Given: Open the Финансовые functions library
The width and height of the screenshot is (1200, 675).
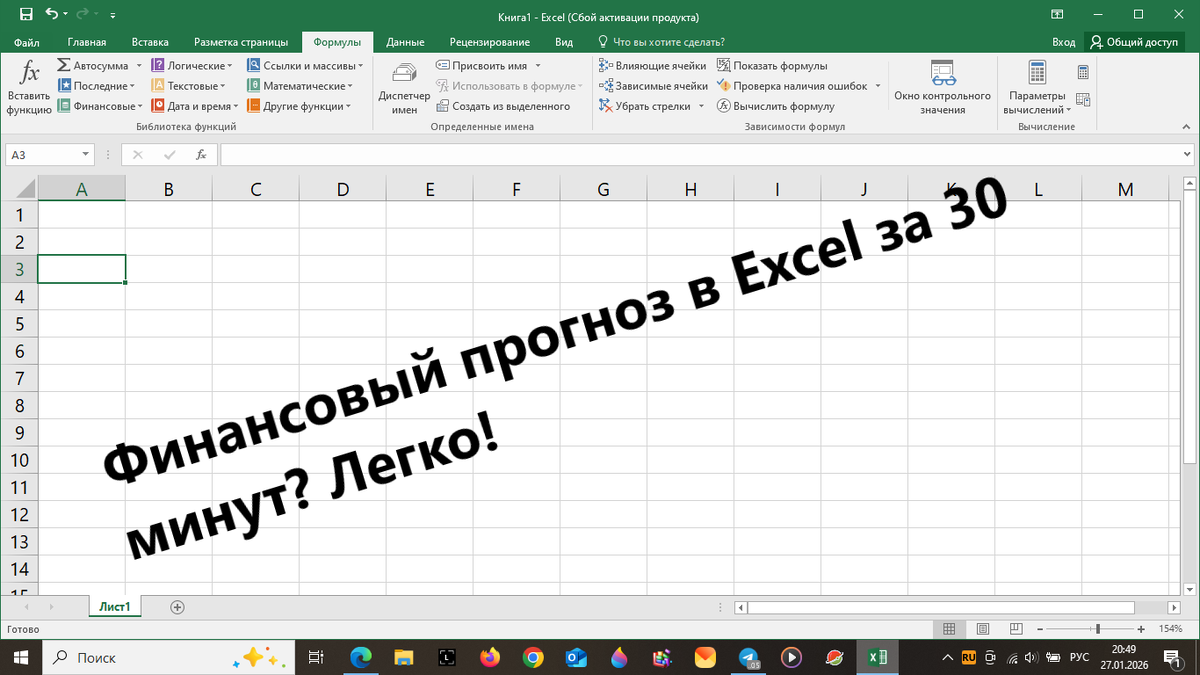Looking at the screenshot, I should point(98,106).
